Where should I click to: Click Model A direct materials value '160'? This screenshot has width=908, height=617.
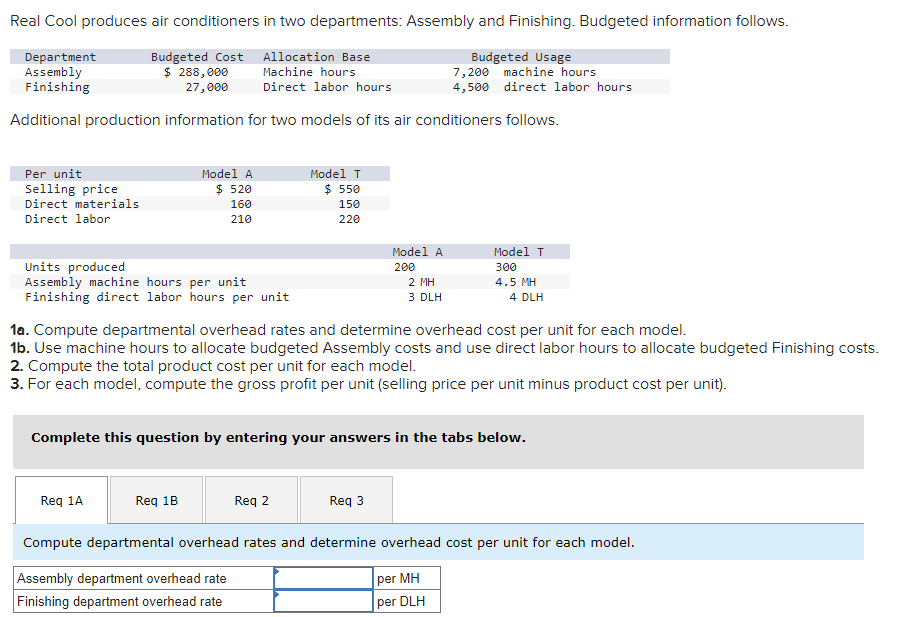(241, 204)
